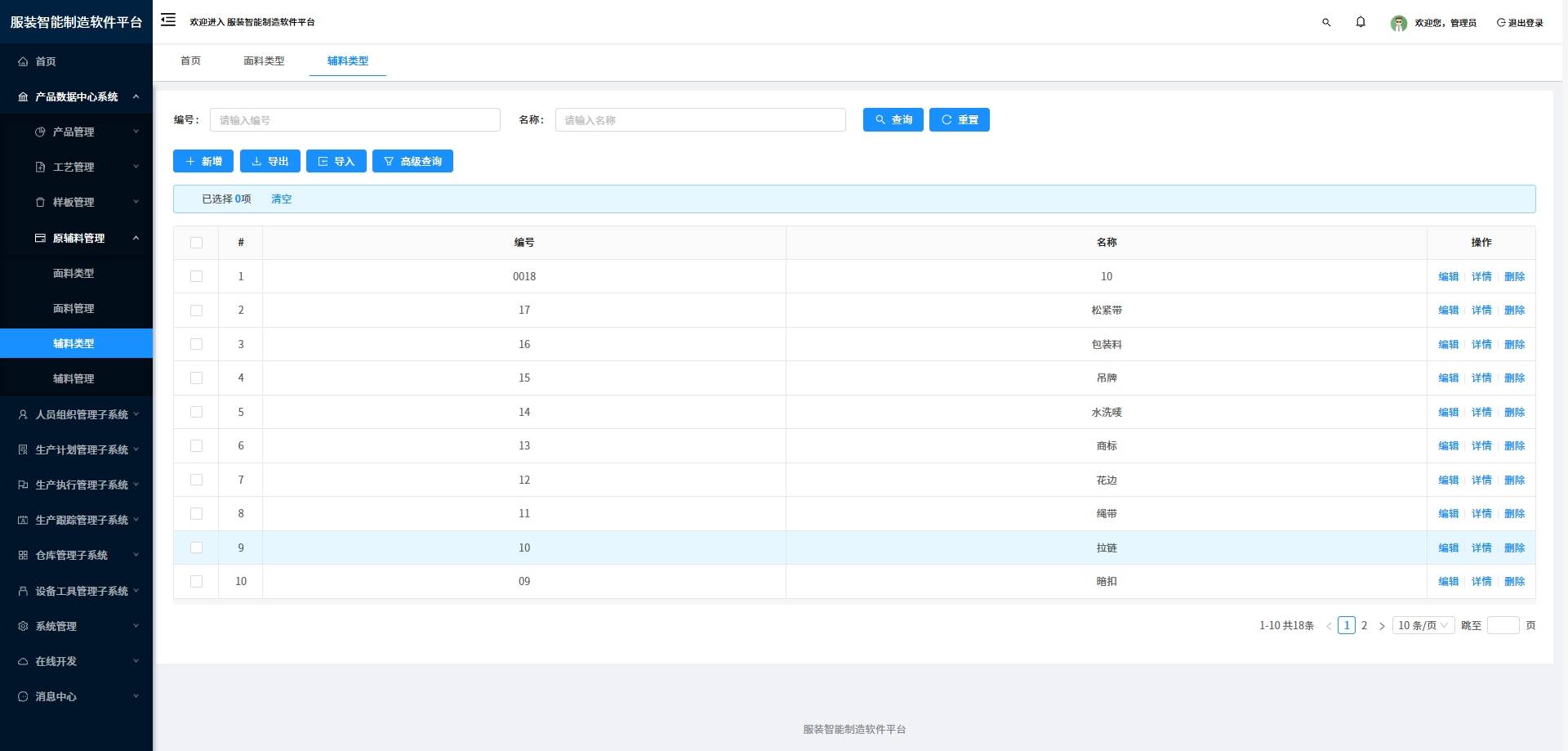Go to page 2 in pagination

1364,625
